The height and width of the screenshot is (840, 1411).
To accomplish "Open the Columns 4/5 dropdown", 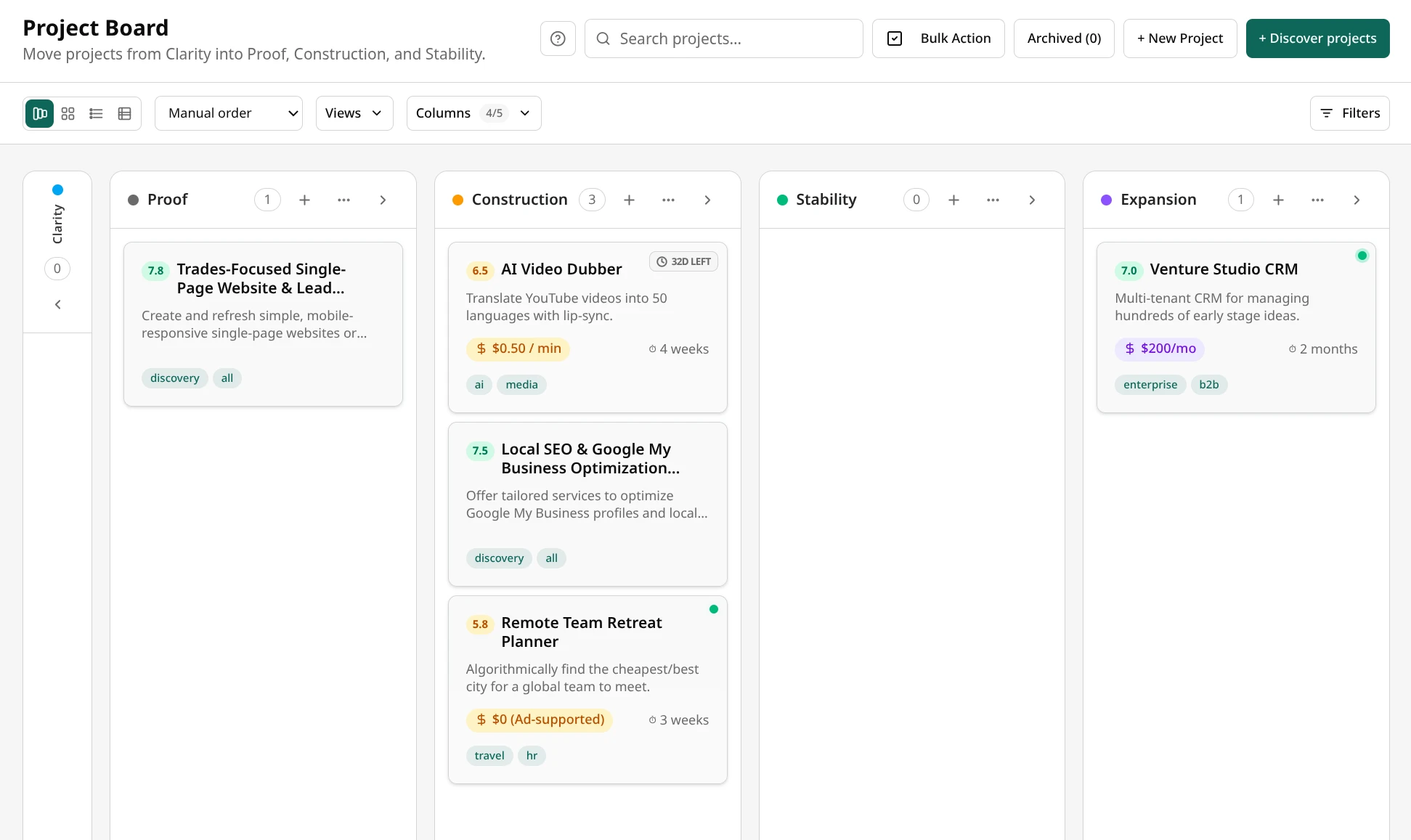I will (x=473, y=113).
